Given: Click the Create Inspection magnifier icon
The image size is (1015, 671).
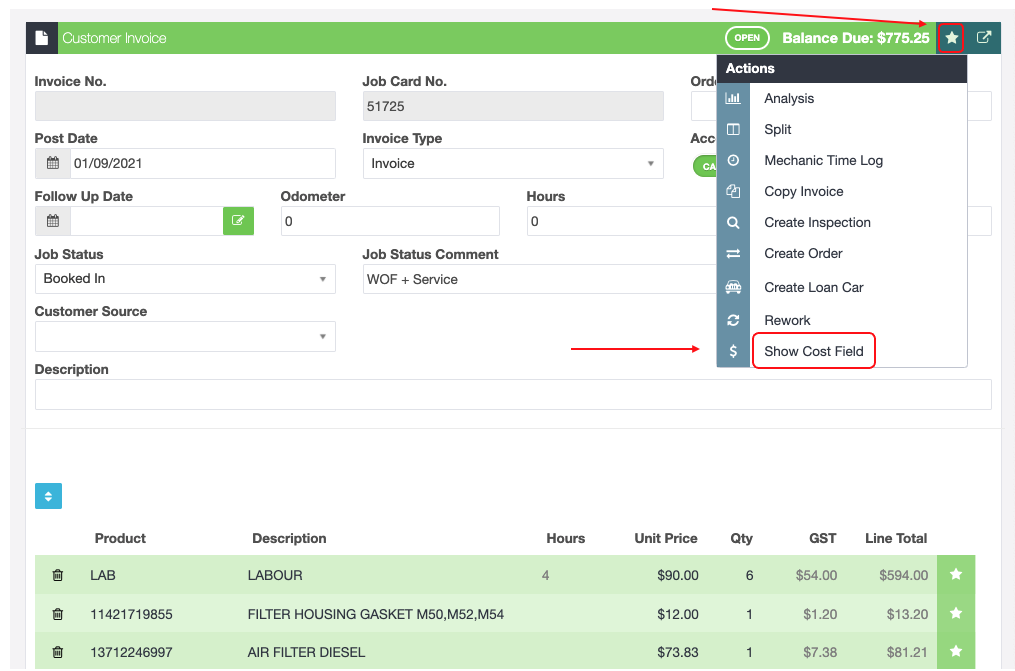Looking at the screenshot, I should coord(733,223).
